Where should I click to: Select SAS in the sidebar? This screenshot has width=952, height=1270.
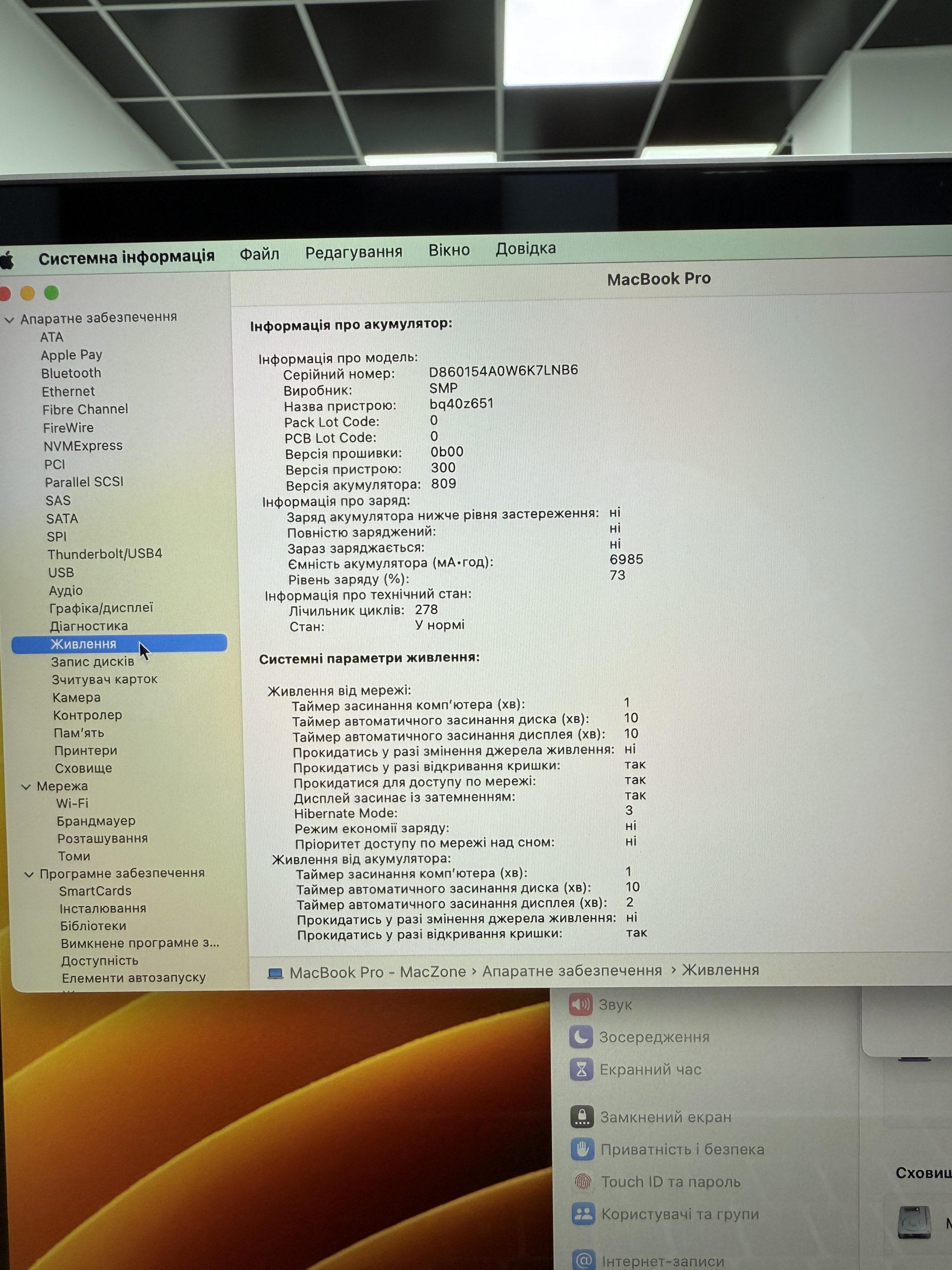click(x=58, y=501)
